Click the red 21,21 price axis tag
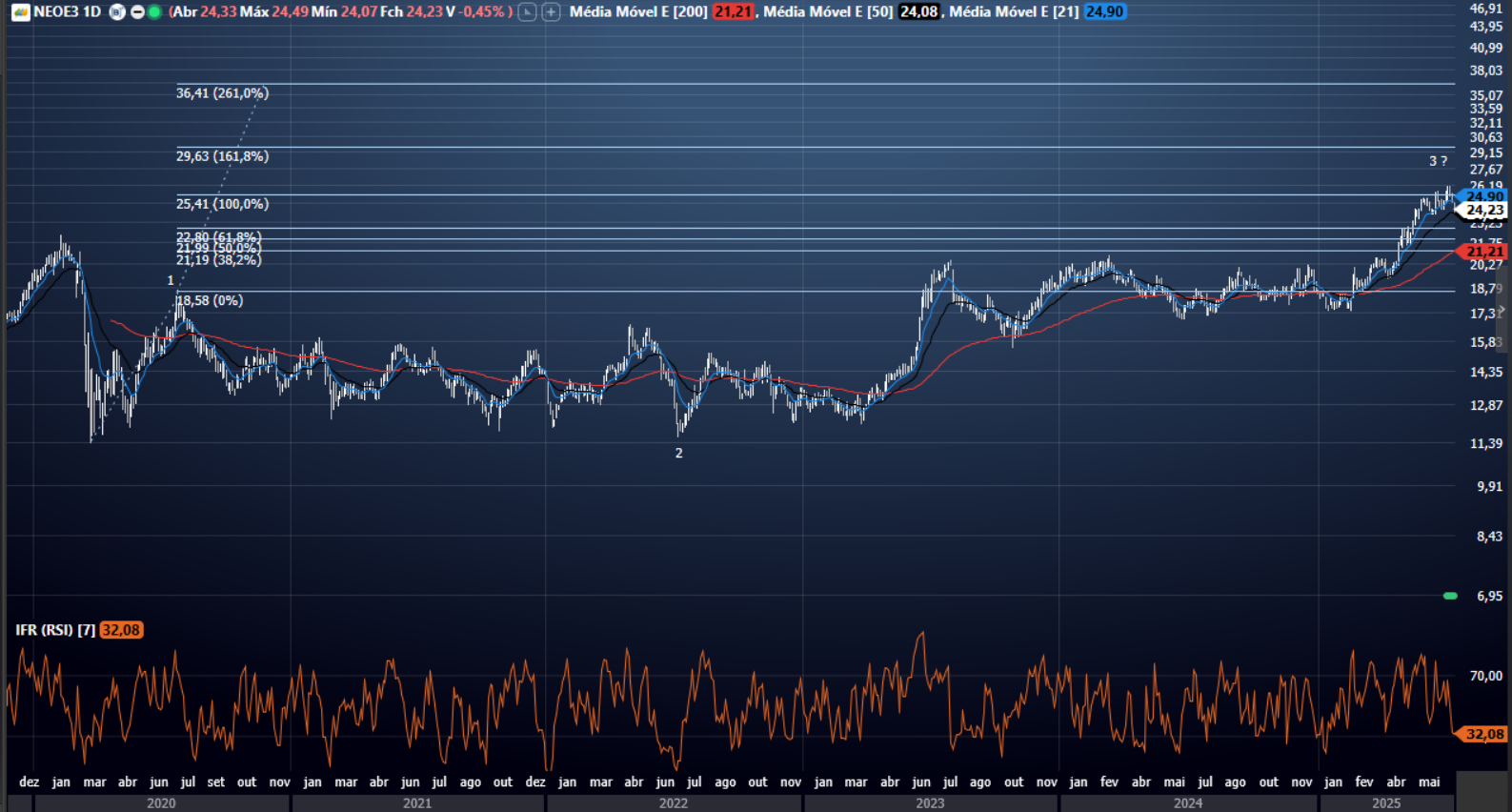The image size is (1512, 812). (x=1483, y=252)
